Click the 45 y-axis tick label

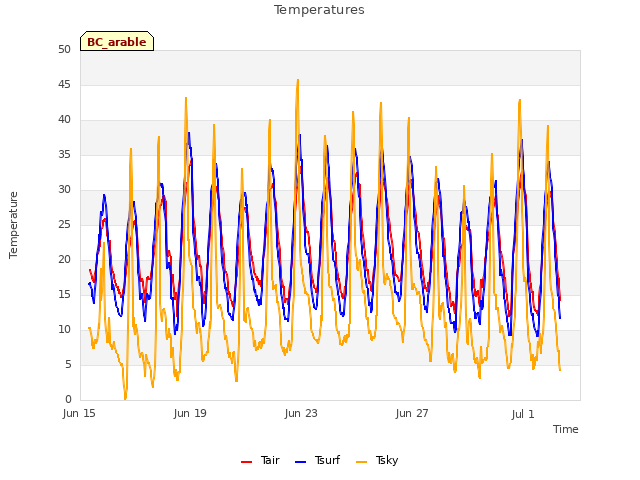[64, 84]
